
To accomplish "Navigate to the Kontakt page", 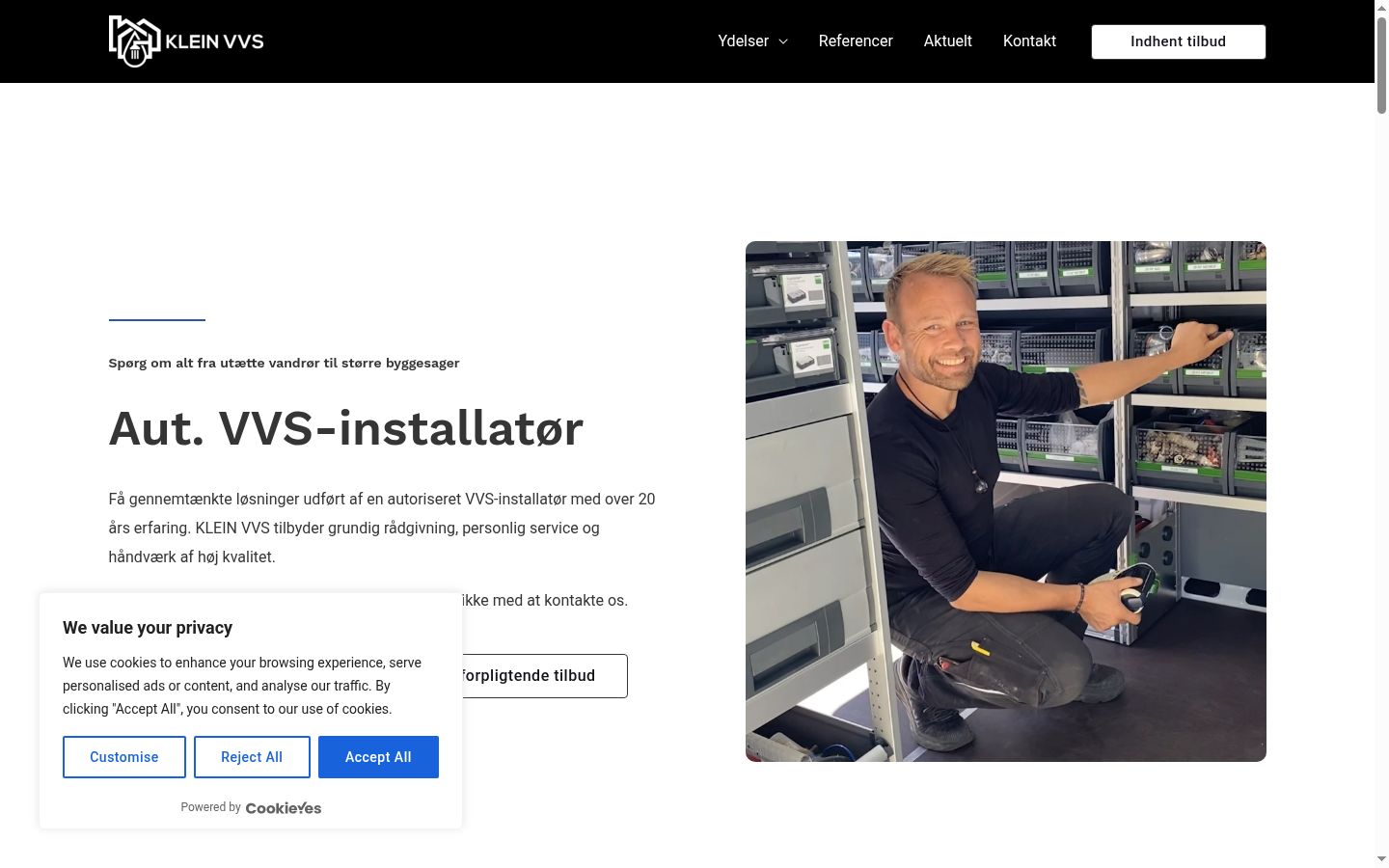I will (x=1029, y=41).
